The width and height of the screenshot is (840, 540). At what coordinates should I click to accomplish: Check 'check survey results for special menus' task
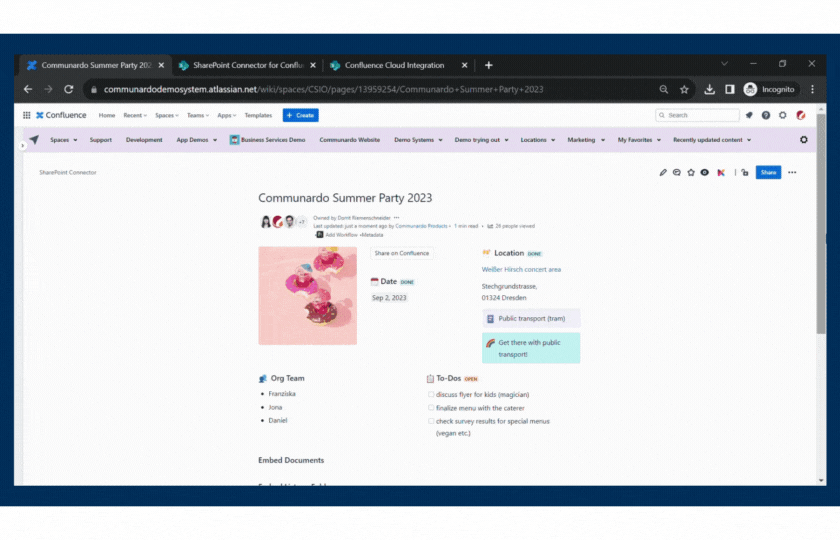[431, 421]
